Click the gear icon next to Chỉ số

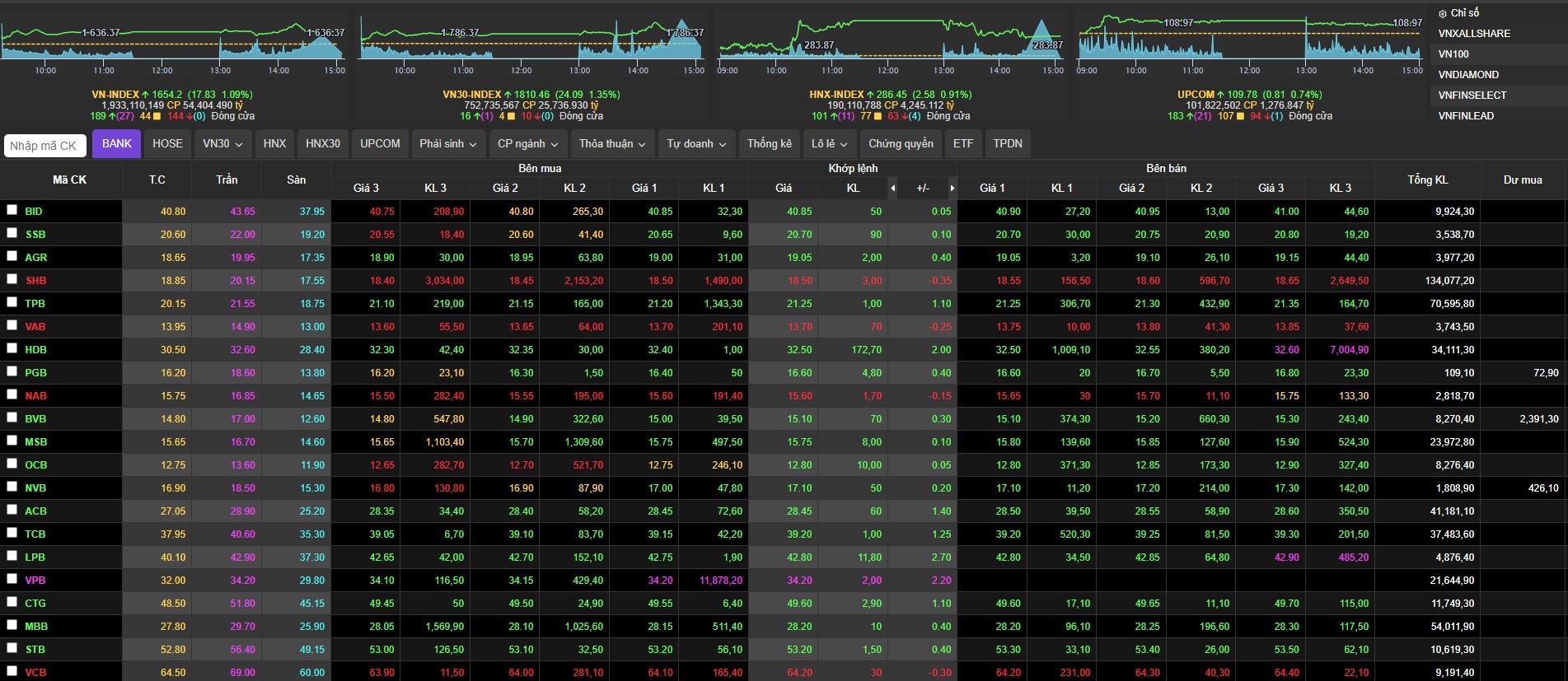click(x=1443, y=13)
